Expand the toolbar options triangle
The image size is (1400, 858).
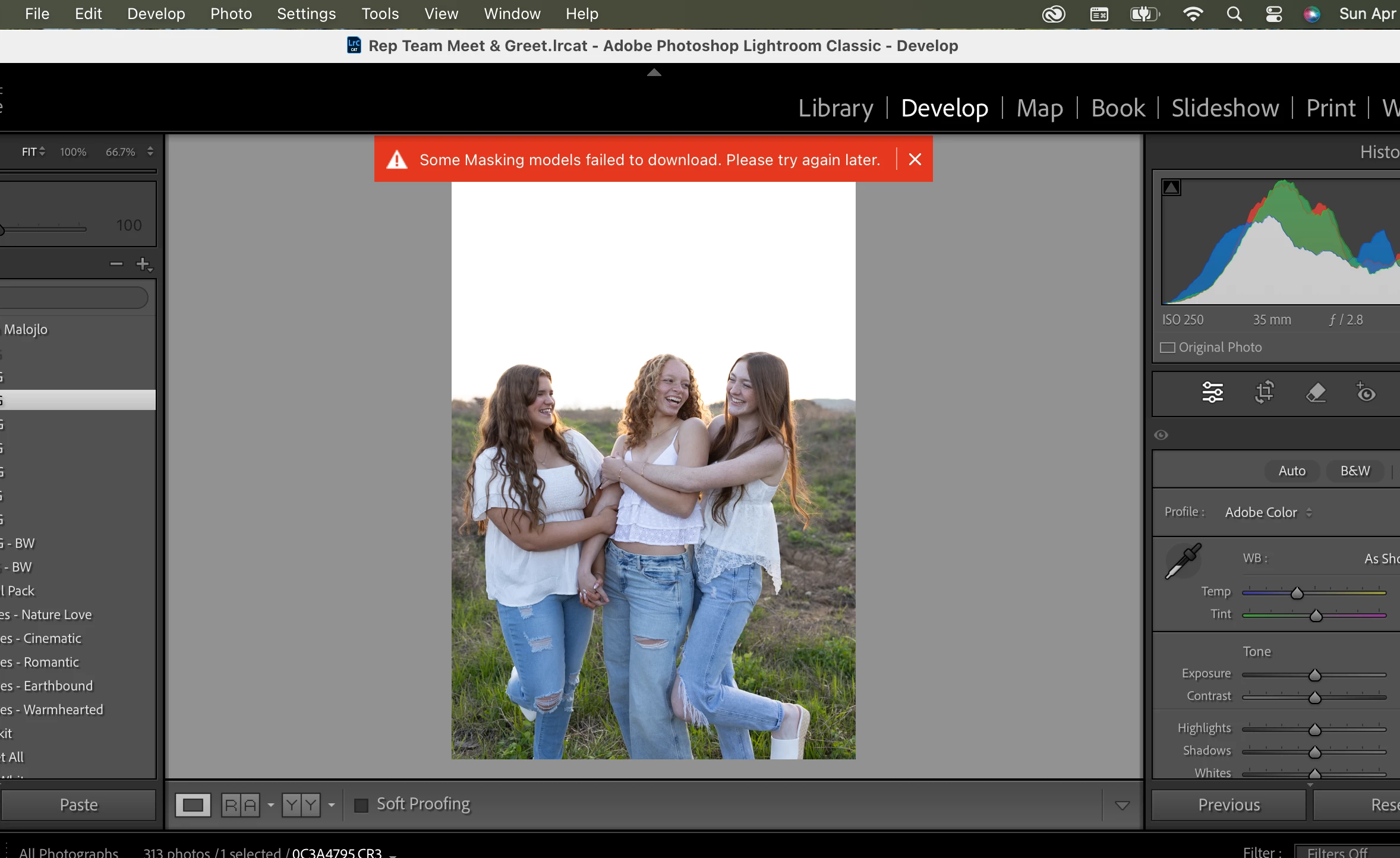(1122, 806)
